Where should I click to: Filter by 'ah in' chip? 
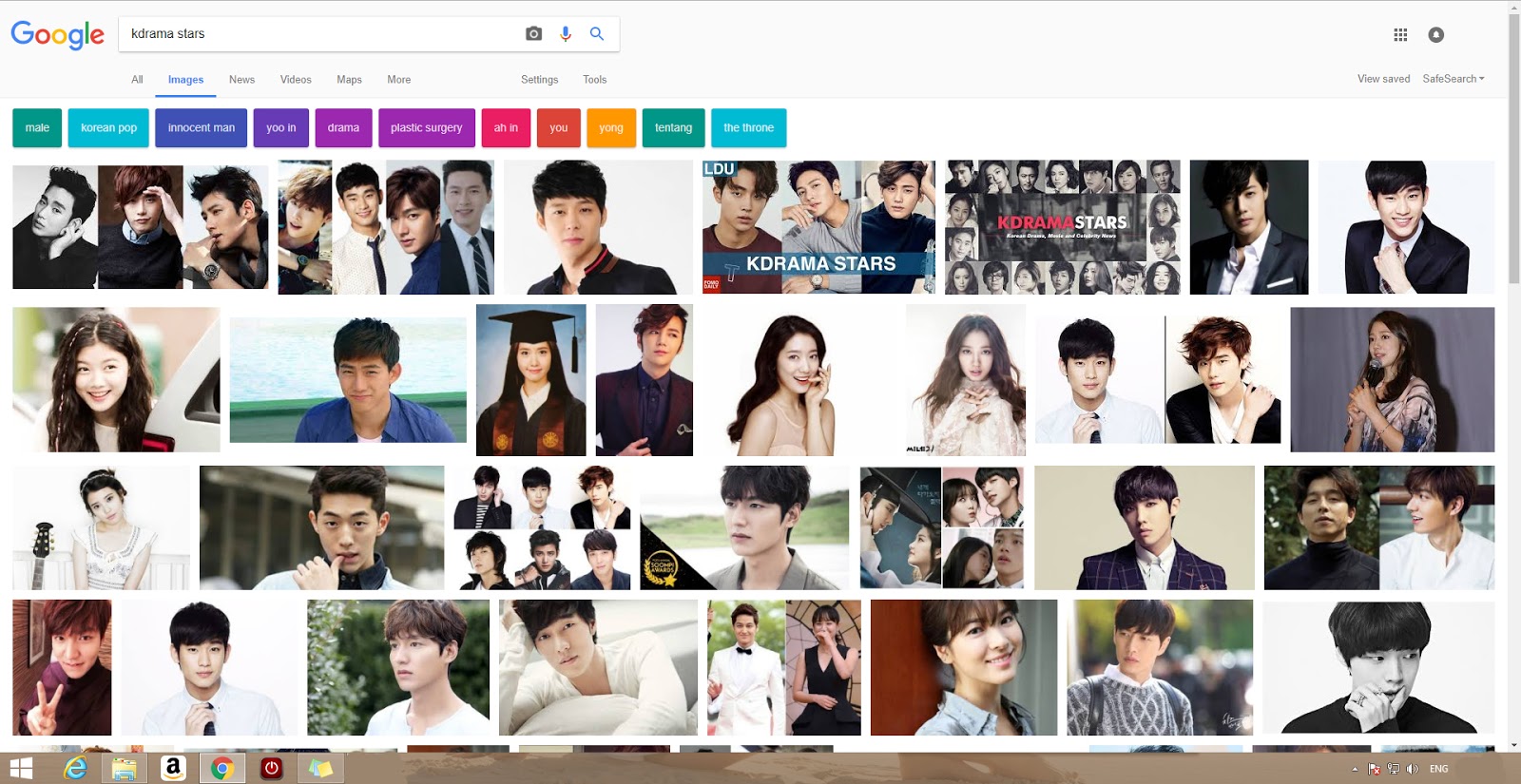pos(506,127)
